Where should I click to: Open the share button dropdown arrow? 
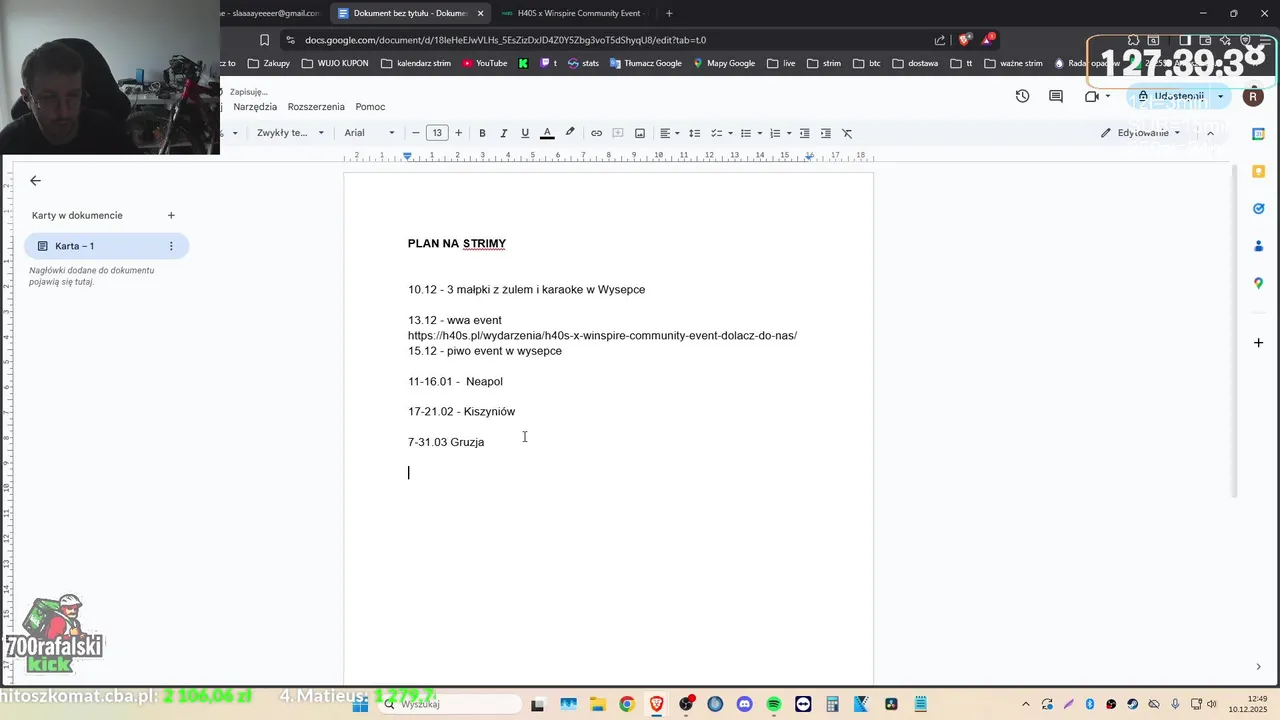1220,96
